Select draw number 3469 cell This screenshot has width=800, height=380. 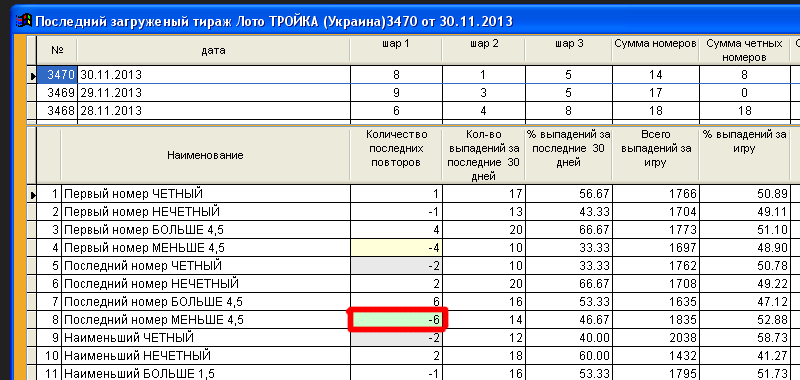click(x=57, y=93)
